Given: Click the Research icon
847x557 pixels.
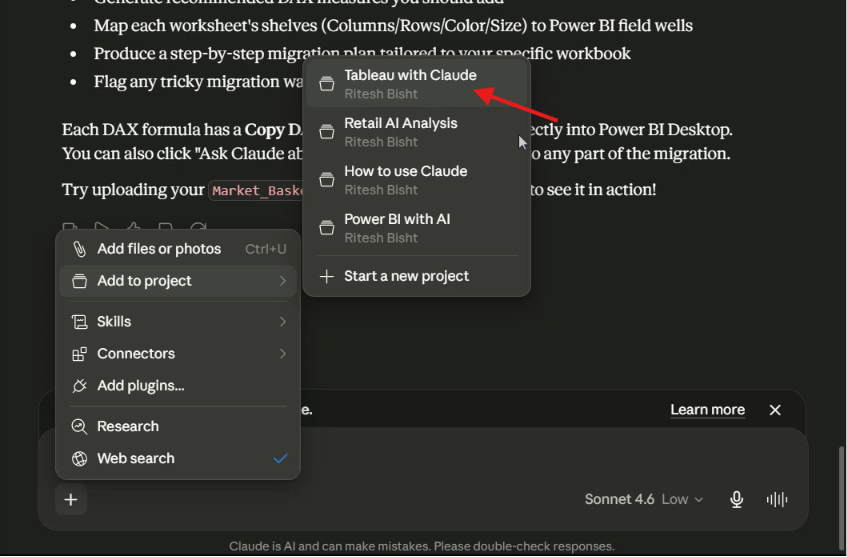Looking at the screenshot, I should 79,426.
